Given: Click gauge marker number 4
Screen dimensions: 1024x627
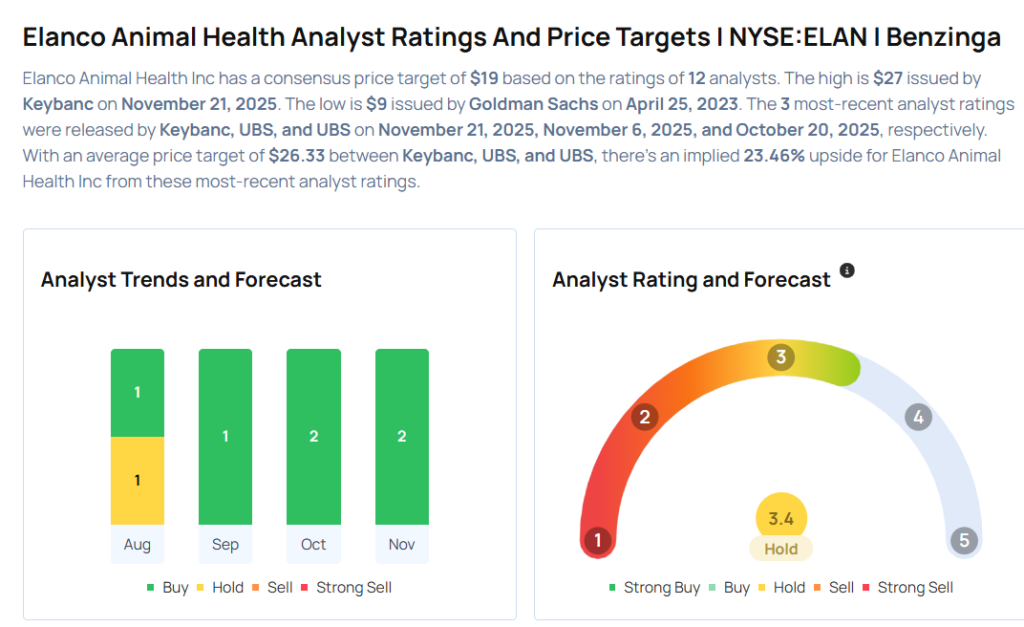Looking at the screenshot, I should 918,417.
